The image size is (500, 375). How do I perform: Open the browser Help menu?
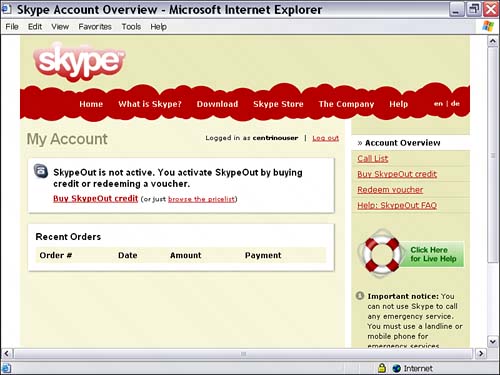(x=158, y=27)
